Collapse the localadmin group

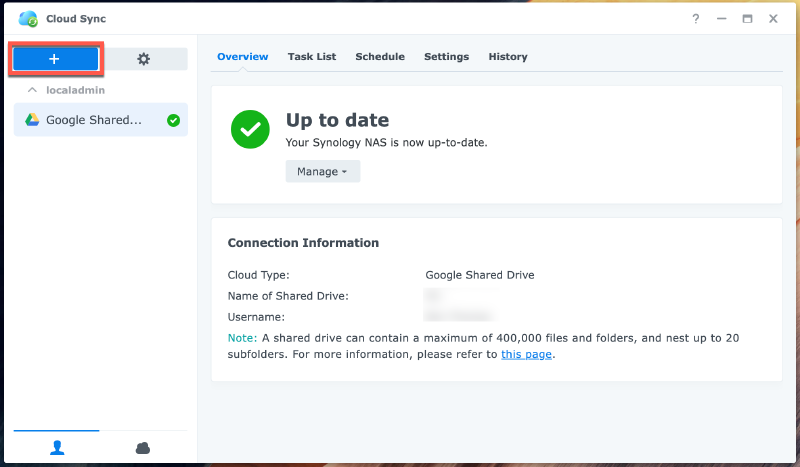click(31, 90)
